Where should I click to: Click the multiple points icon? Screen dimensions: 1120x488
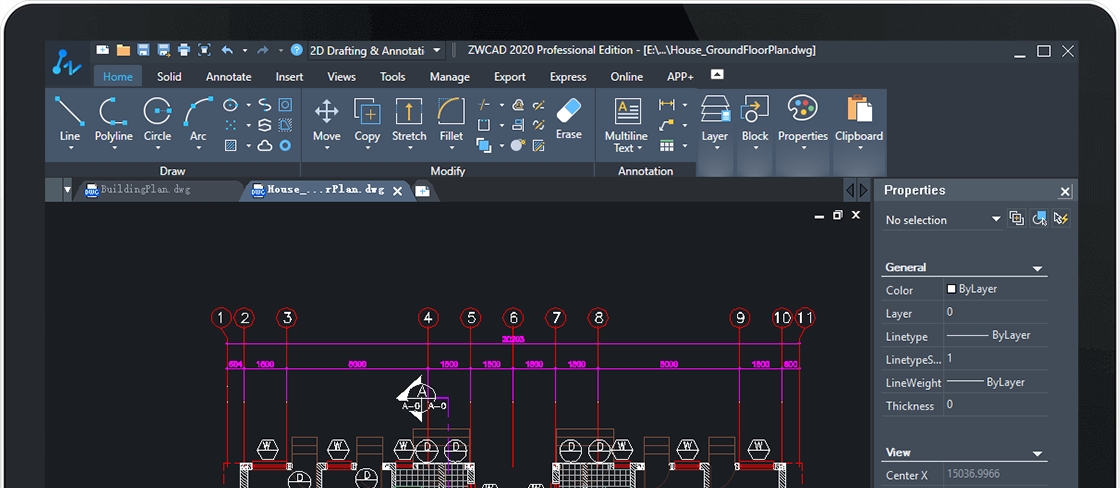pyautogui.click(x=231, y=125)
